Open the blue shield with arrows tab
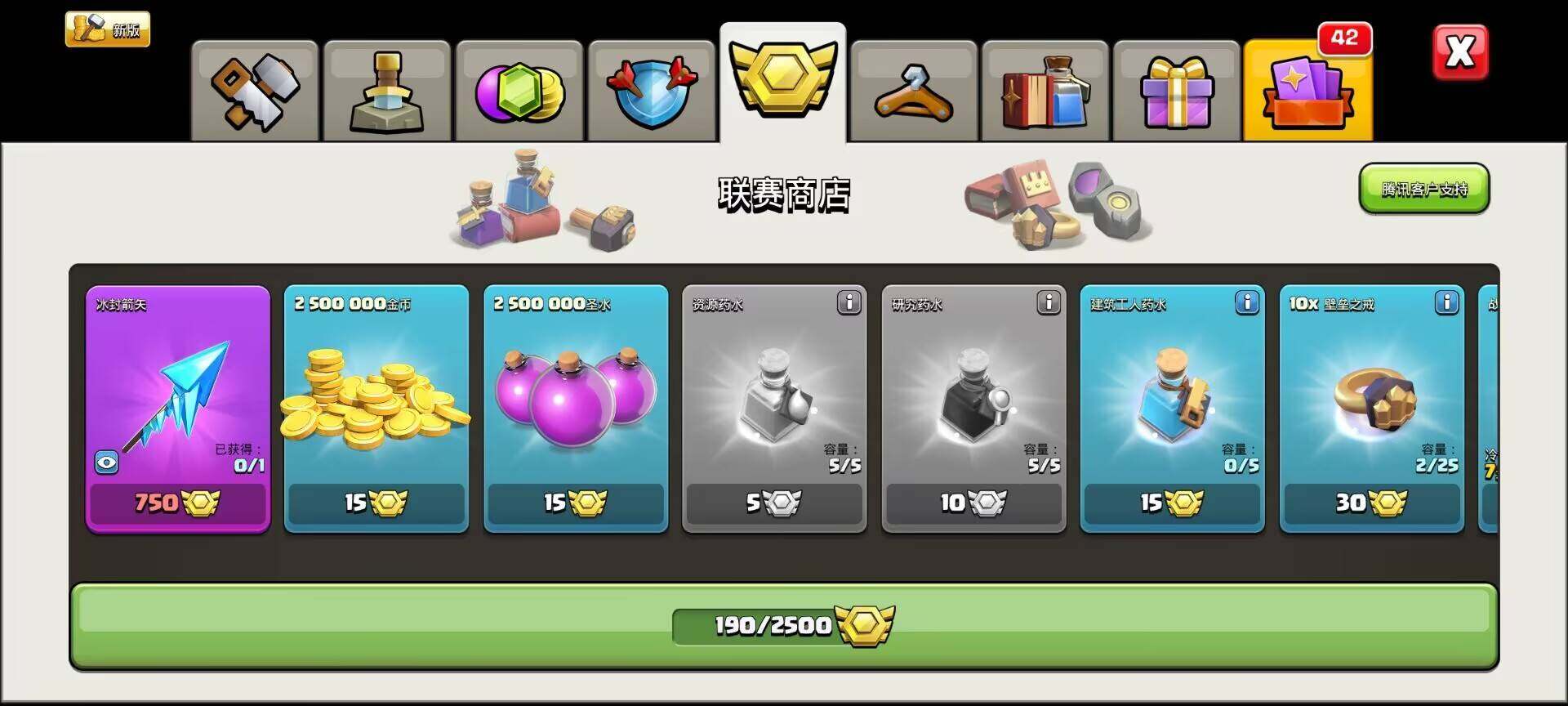1568x706 pixels. coord(652,92)
